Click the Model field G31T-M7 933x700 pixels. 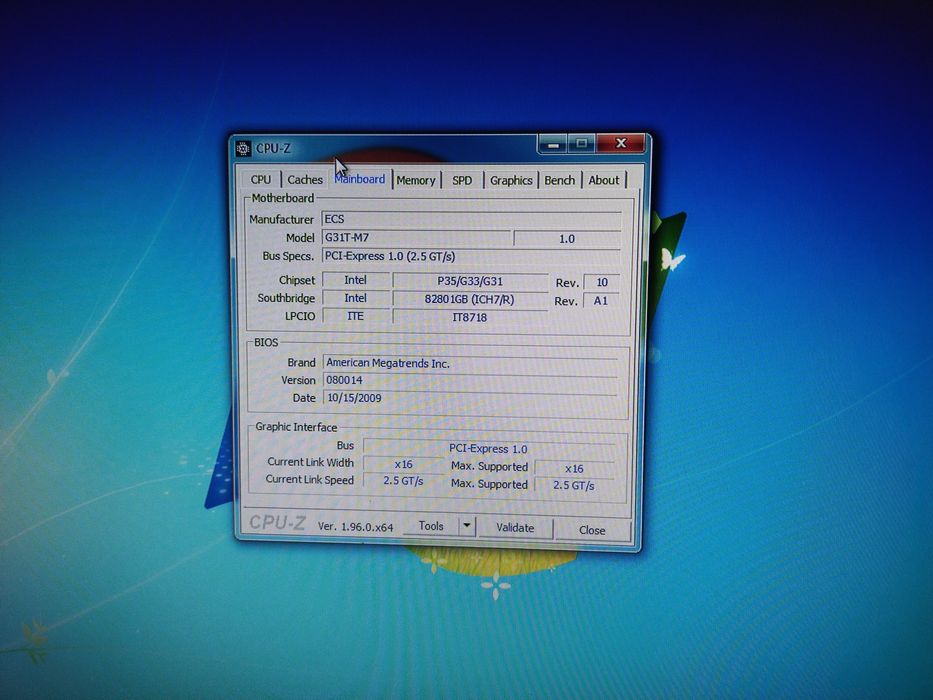coord(416,238)
